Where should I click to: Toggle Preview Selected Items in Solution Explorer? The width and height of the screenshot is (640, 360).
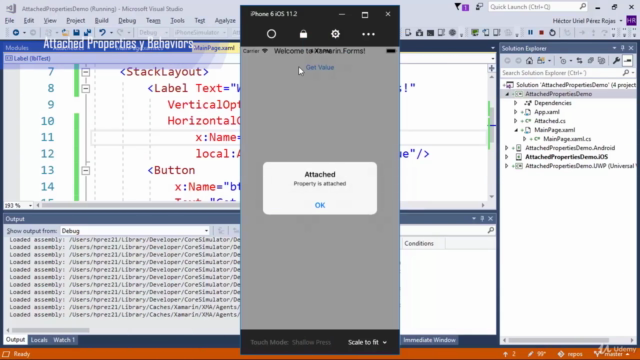[x=628, y=61]
